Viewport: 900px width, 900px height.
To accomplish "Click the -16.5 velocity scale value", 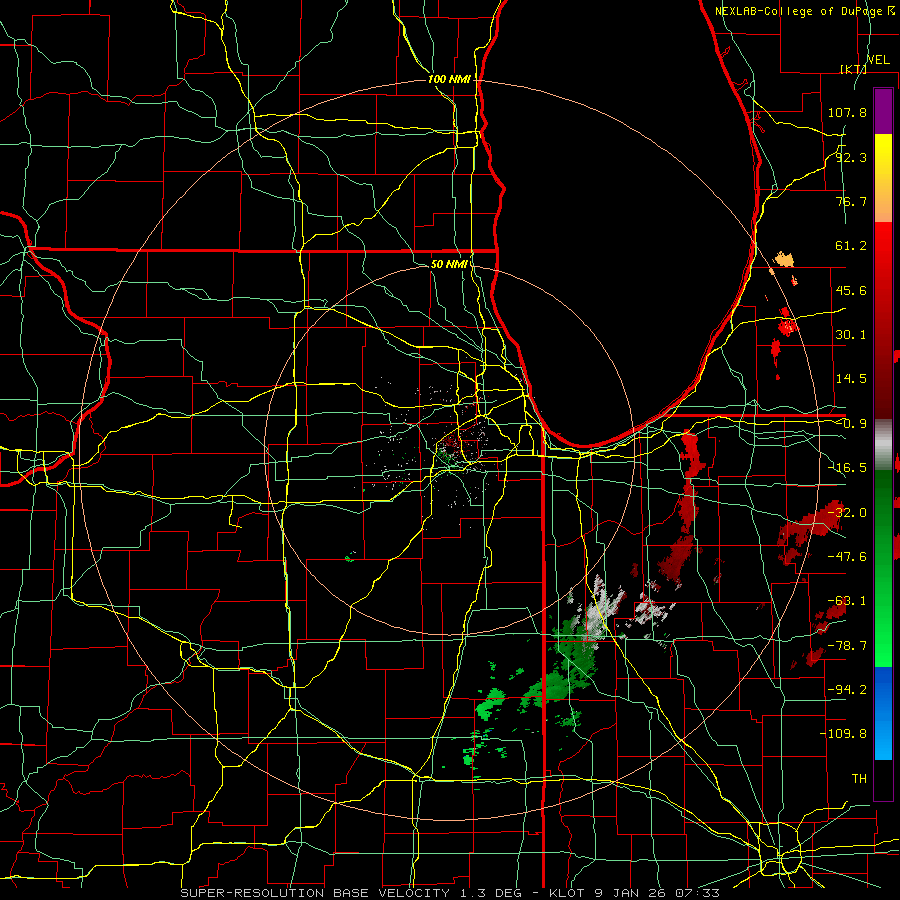I will [847, 468].
